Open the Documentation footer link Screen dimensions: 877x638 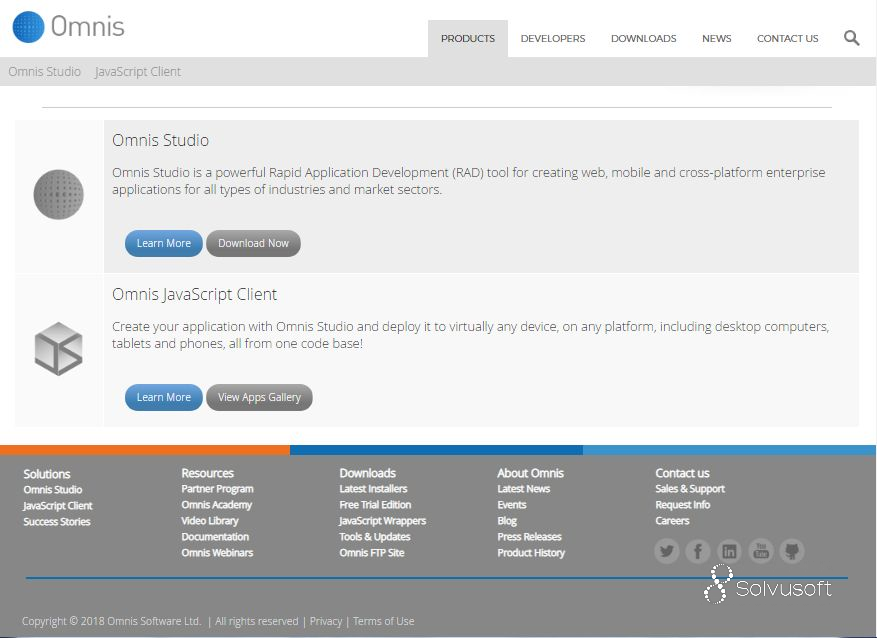point(215,536)
